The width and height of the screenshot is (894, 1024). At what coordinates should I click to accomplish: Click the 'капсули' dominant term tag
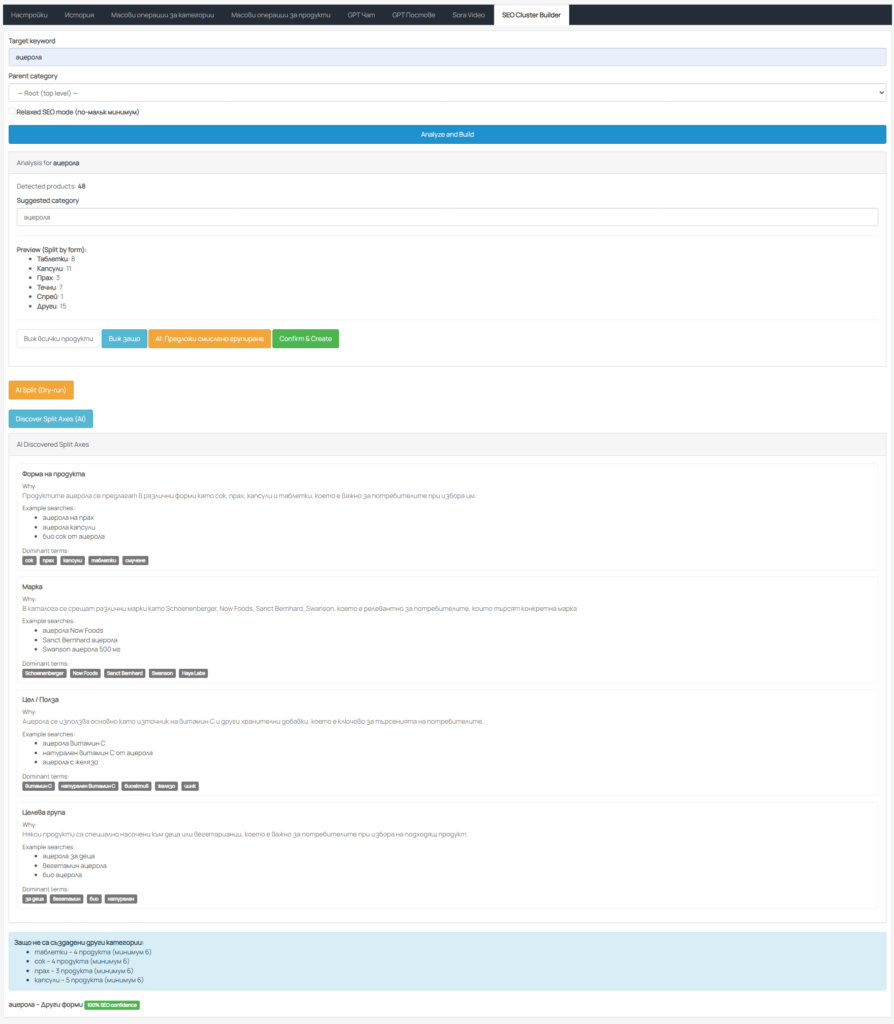(x=72, y=560)
